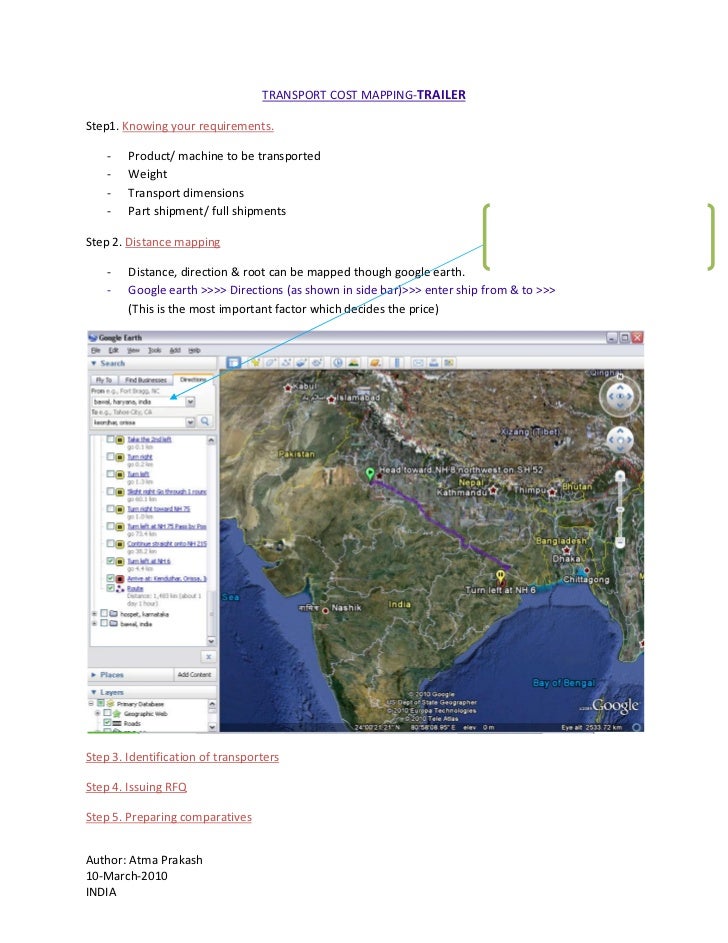Open the To address dropdown arrow

(190, 422)
